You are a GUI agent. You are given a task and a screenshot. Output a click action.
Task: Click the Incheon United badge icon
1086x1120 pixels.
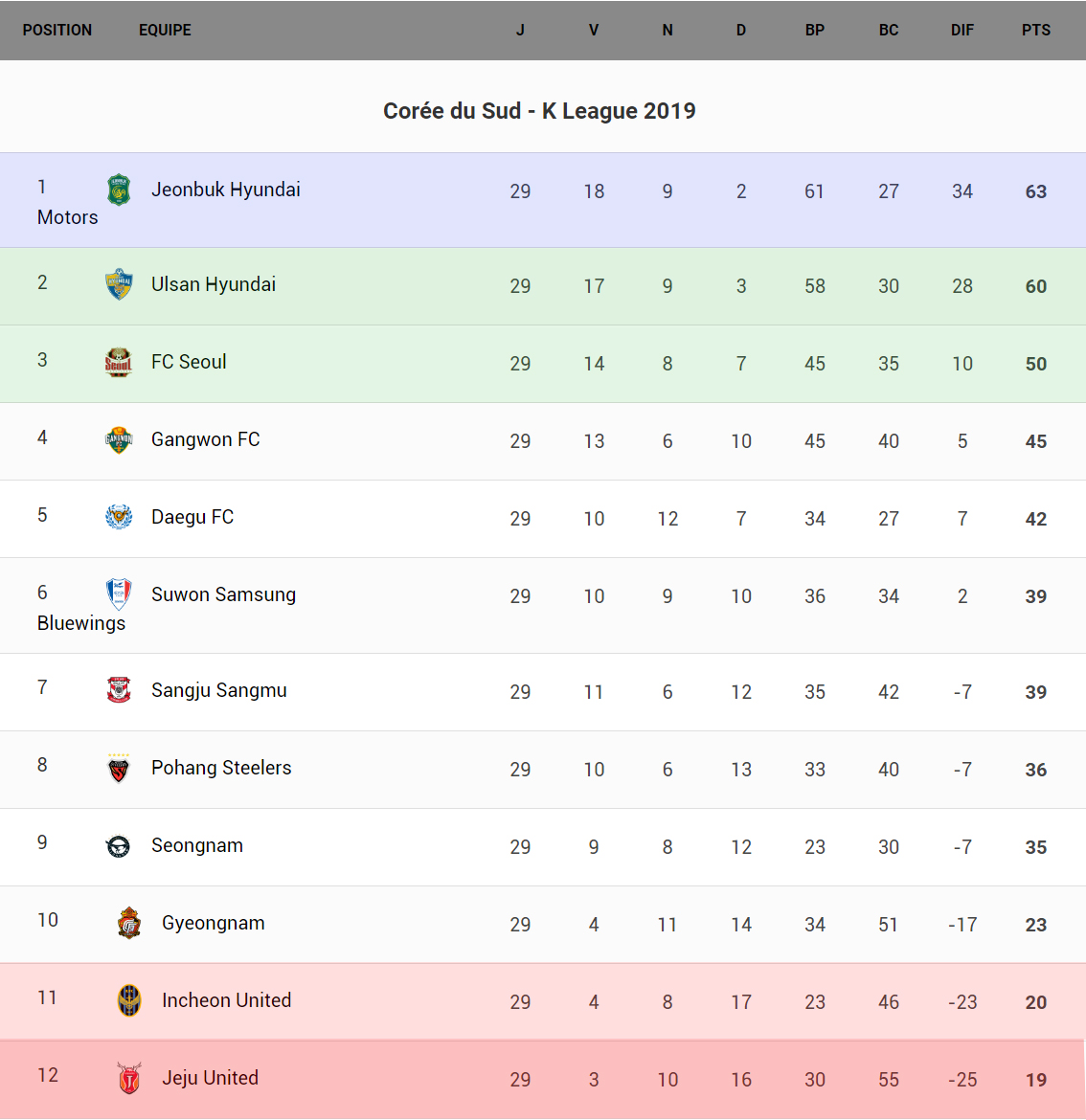(x=129, y=1000)
